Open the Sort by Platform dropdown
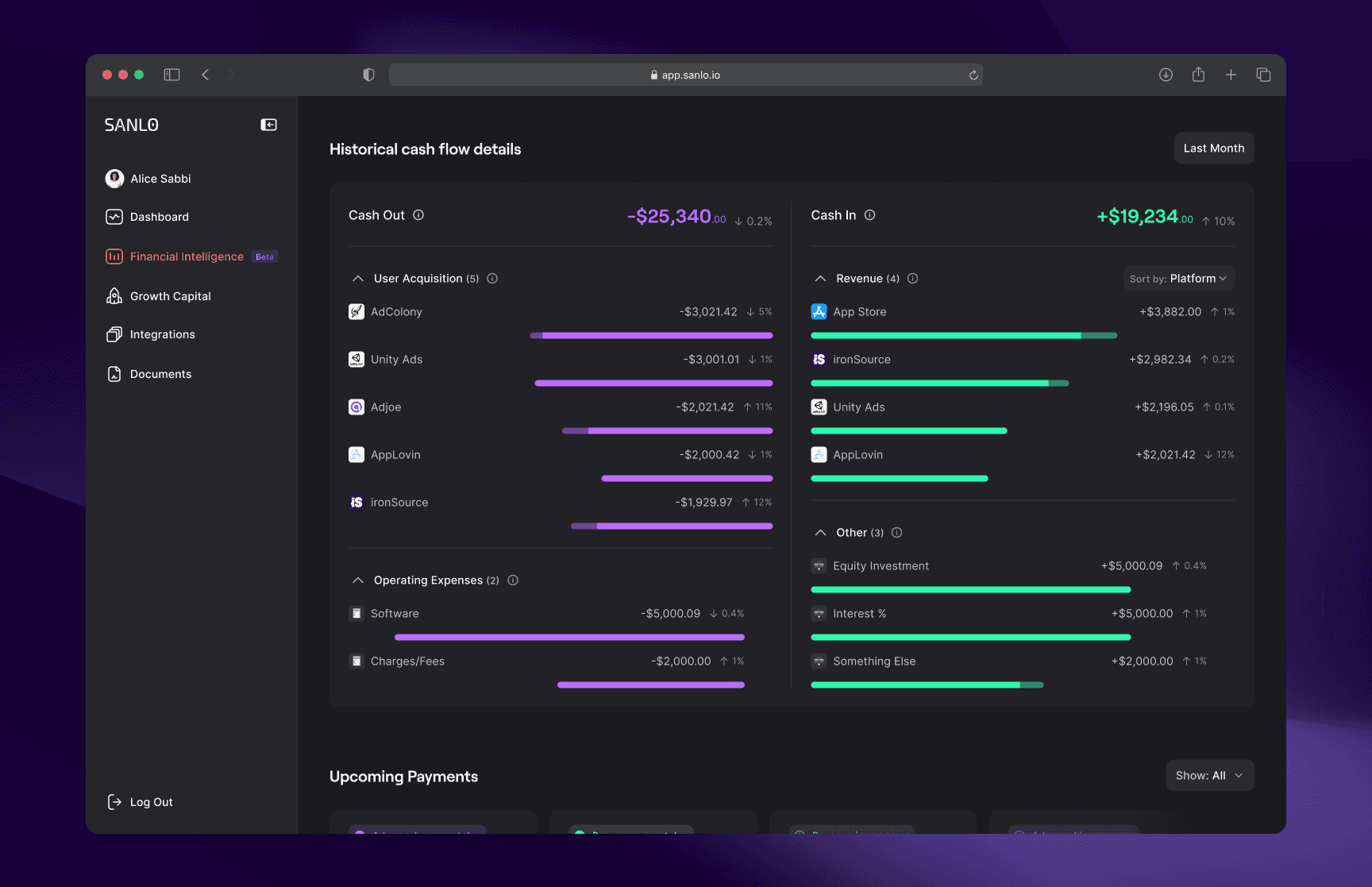This screenshot has width=1372, height=887. click(1179, 279)
